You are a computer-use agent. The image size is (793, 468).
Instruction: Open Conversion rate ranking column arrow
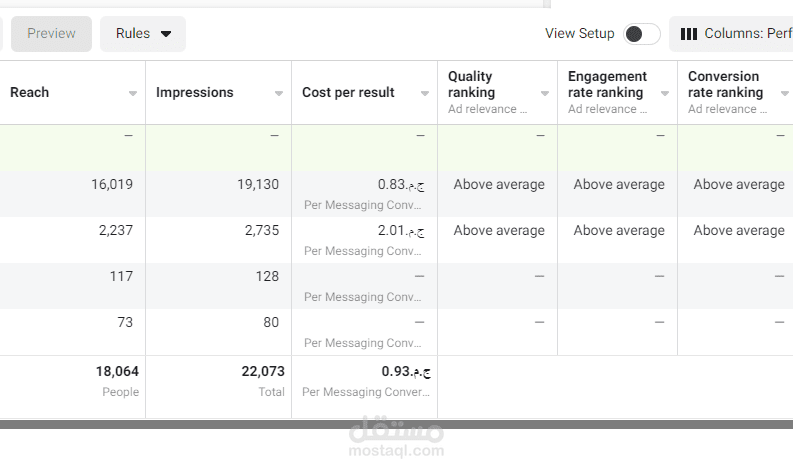784,93
